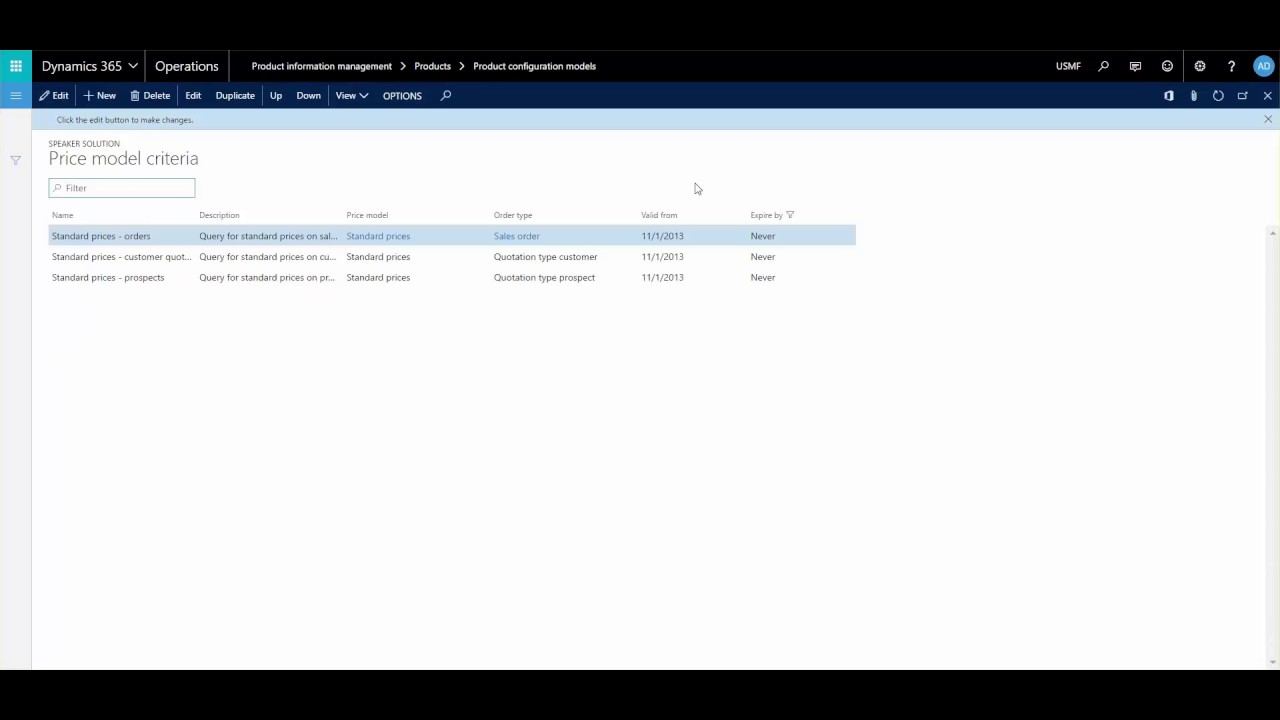Select the Standard prices - prospects row
The height and width of the screenshot is (720, 1280).
(x=452, y=278)
